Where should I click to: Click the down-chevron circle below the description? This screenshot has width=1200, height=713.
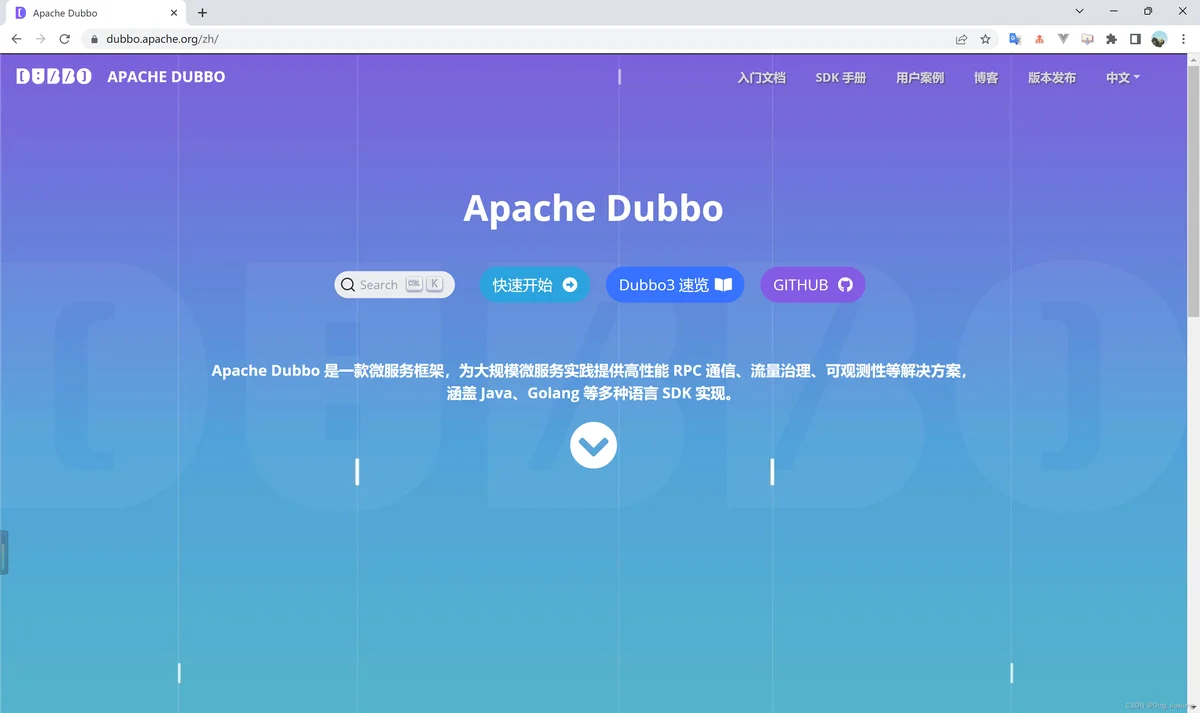coord(594,445)
